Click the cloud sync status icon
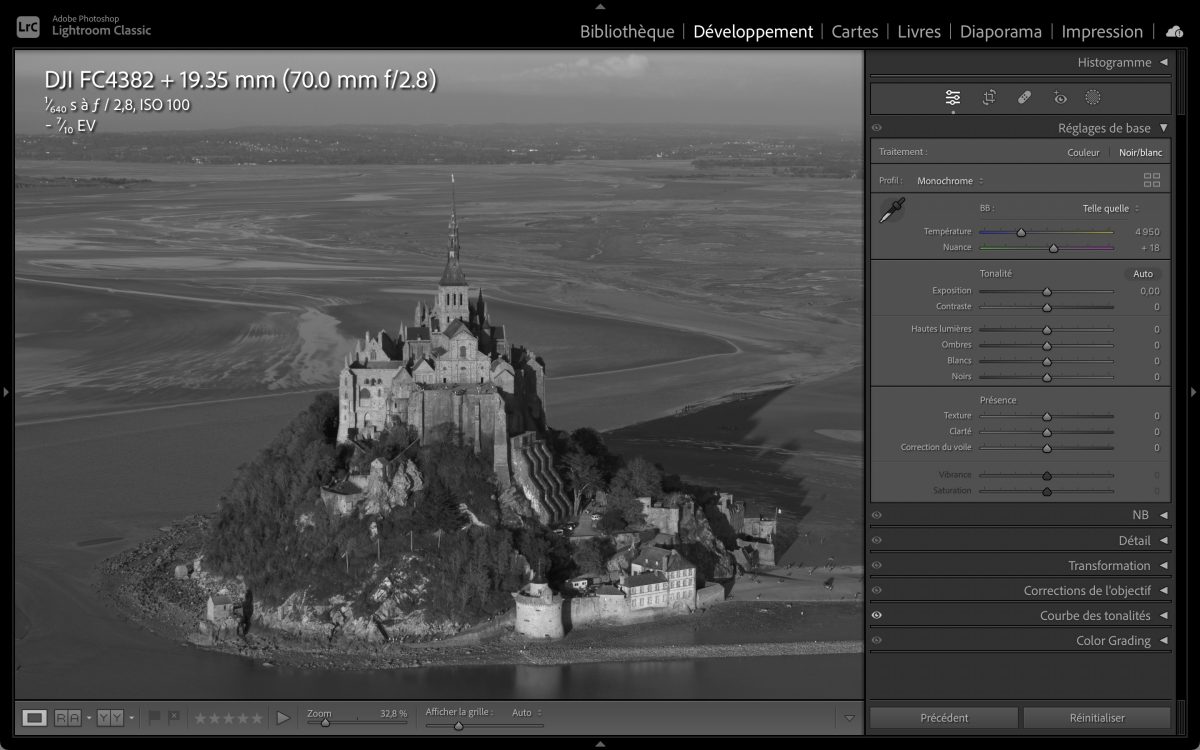The image size is (1200, 750). pyautogui.click(x=1174, y=32)
